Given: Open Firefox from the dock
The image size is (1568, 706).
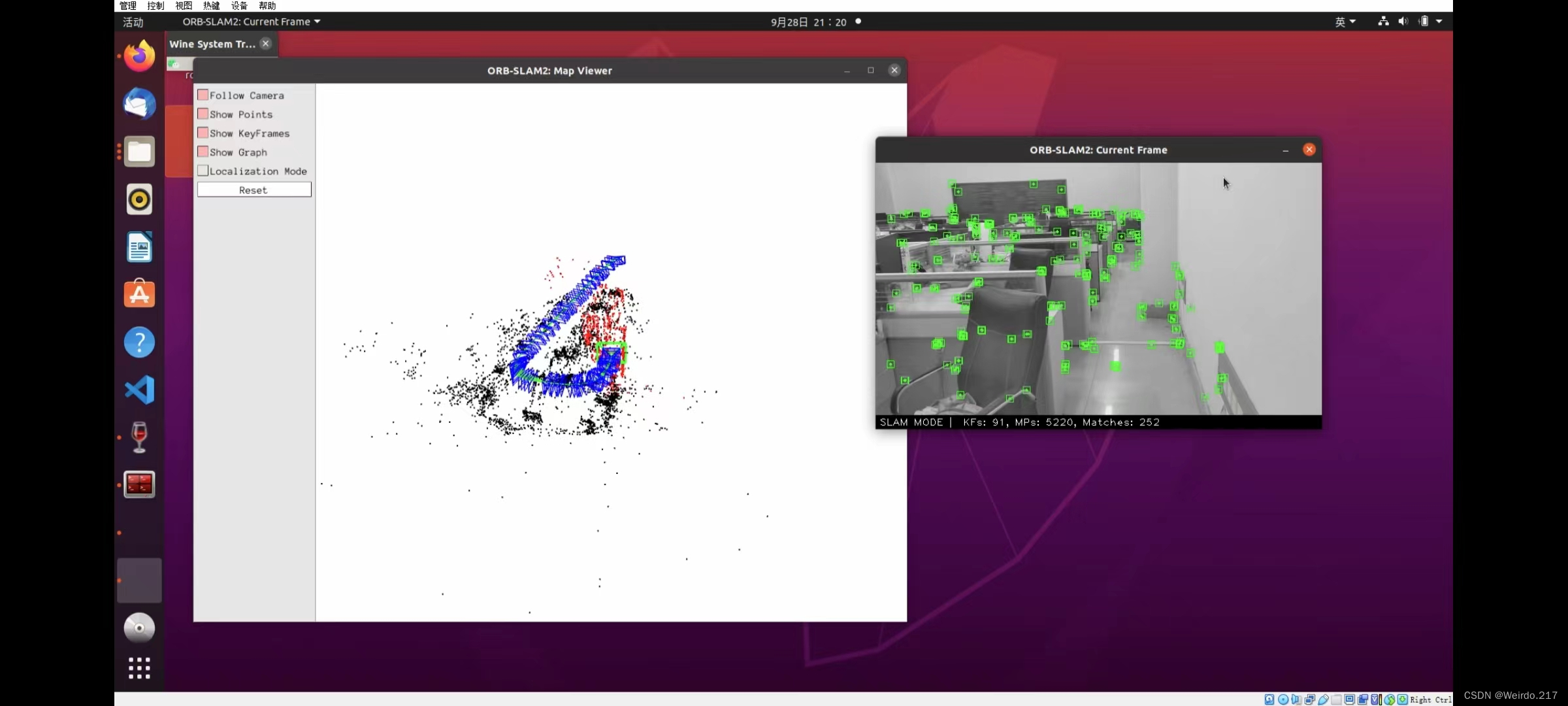Looking at the screenshot, I should tap(139, 56).
